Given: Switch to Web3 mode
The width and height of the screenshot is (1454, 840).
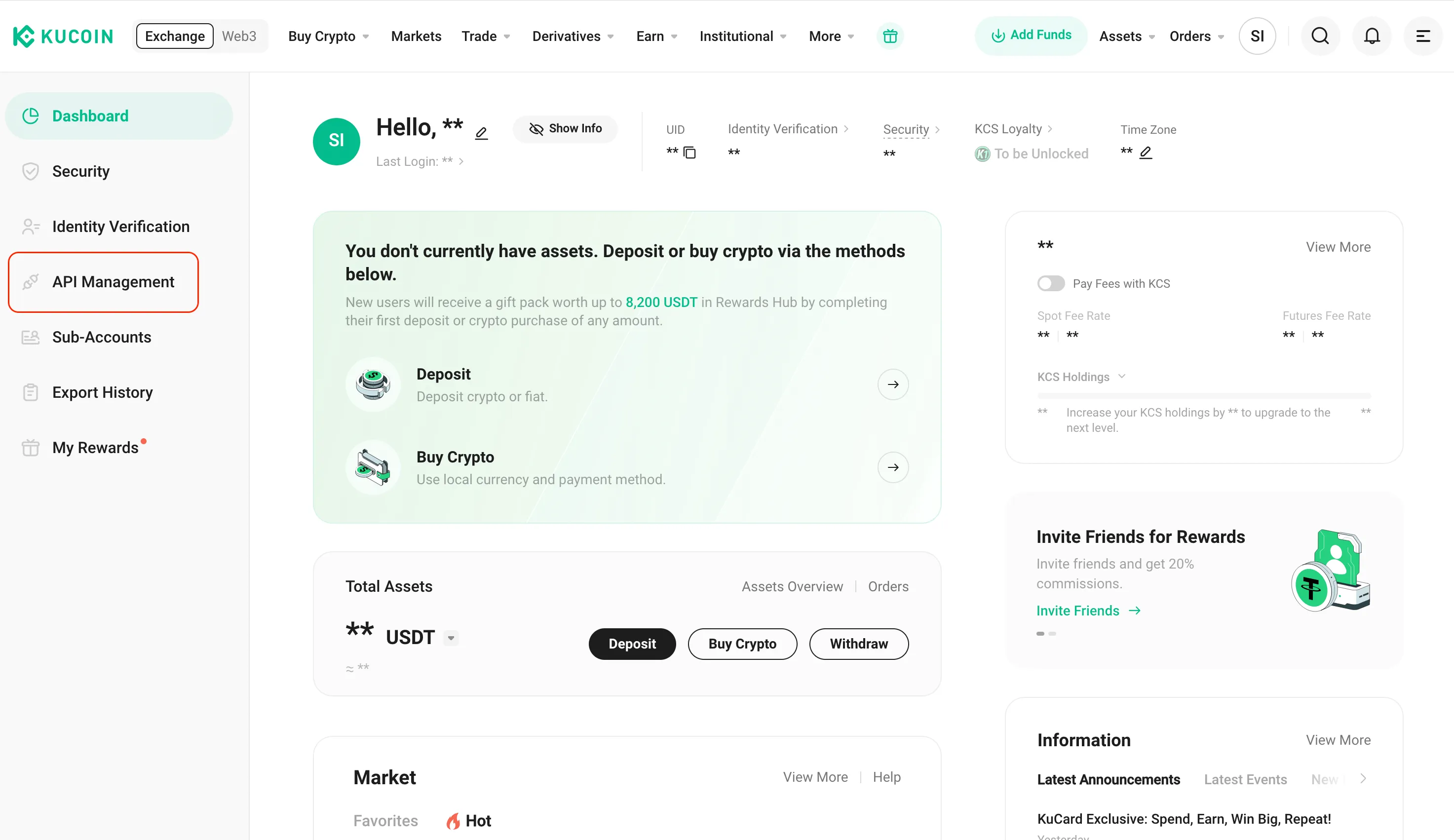Looking at the screenshot, I should pyautogui.click(x=239, y=37).
